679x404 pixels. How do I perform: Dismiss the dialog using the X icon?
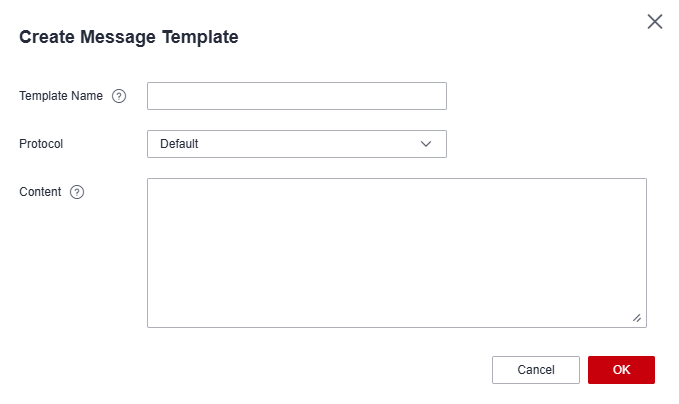click(655, 22)
